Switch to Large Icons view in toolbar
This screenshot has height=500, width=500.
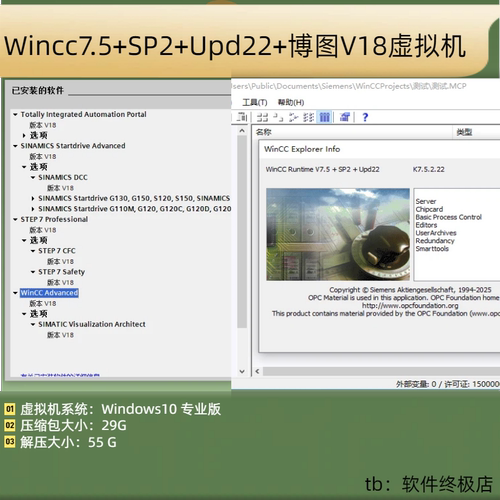(x=262, y=117)
